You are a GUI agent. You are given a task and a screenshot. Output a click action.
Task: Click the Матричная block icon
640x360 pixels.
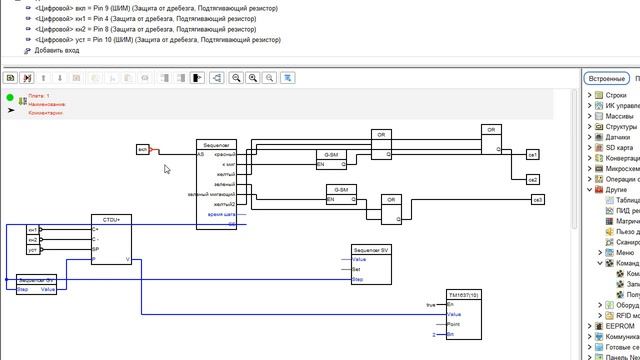tap(609, 221)
